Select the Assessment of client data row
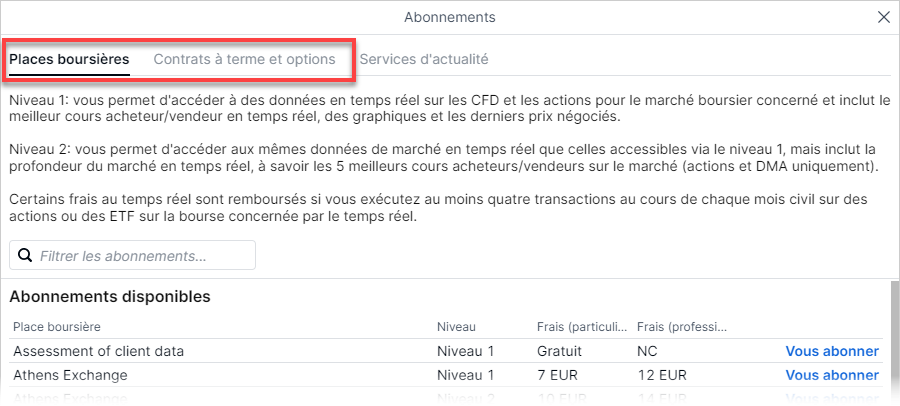This screenshot has width=900, height=406. pyautogui.click(x=446, y=351)
